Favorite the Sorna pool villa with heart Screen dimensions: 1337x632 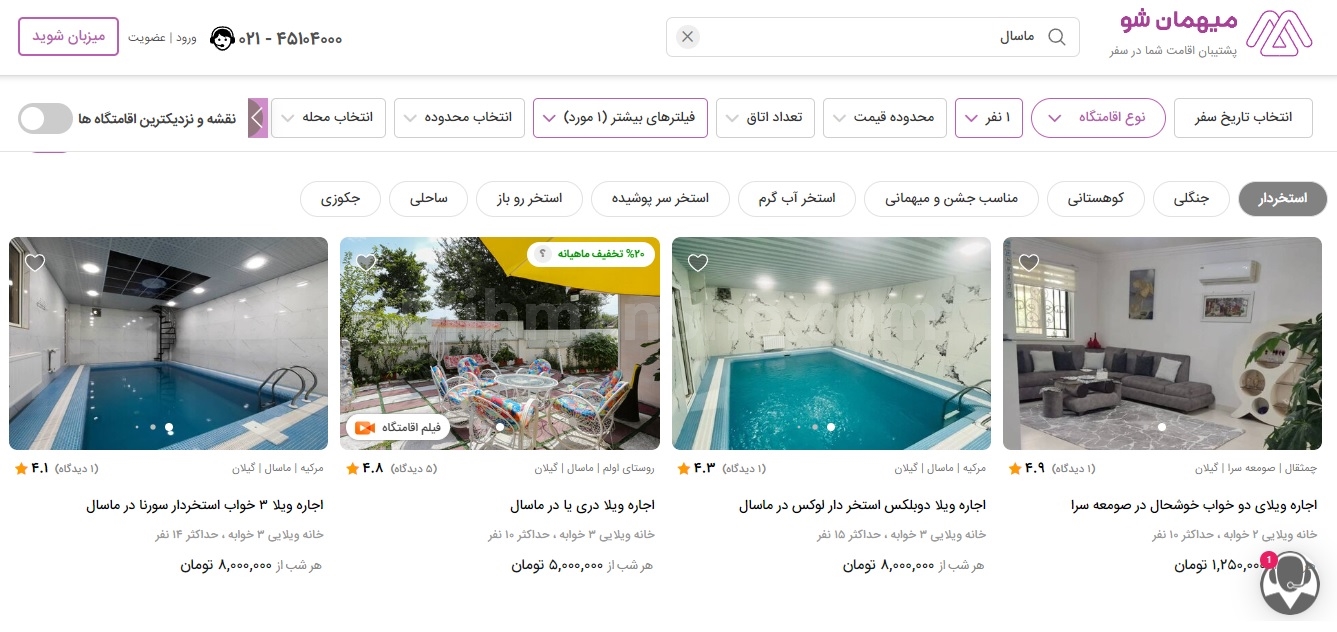(x=35, y=263)
